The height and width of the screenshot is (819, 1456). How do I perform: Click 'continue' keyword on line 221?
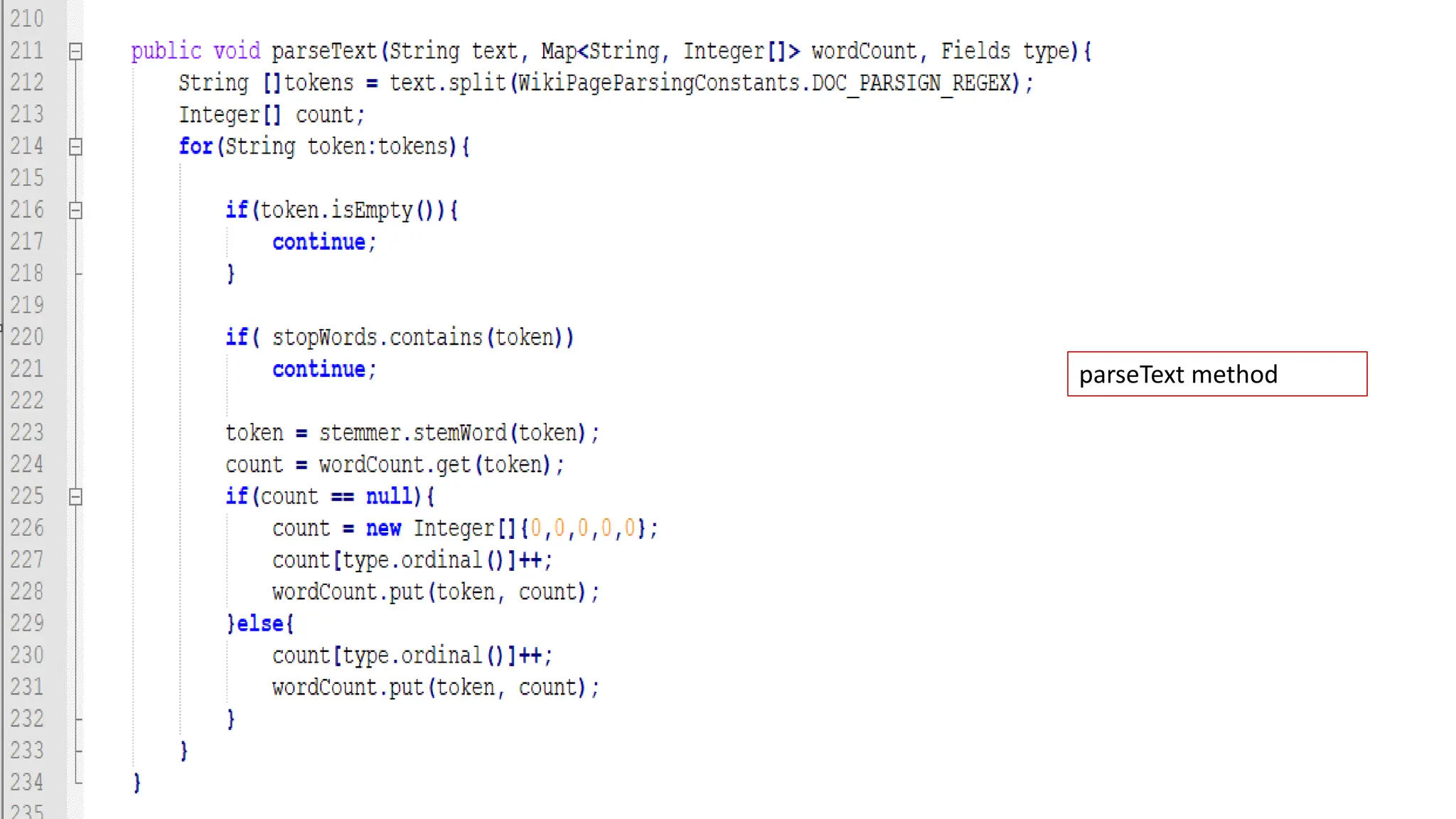pos(319,370)
